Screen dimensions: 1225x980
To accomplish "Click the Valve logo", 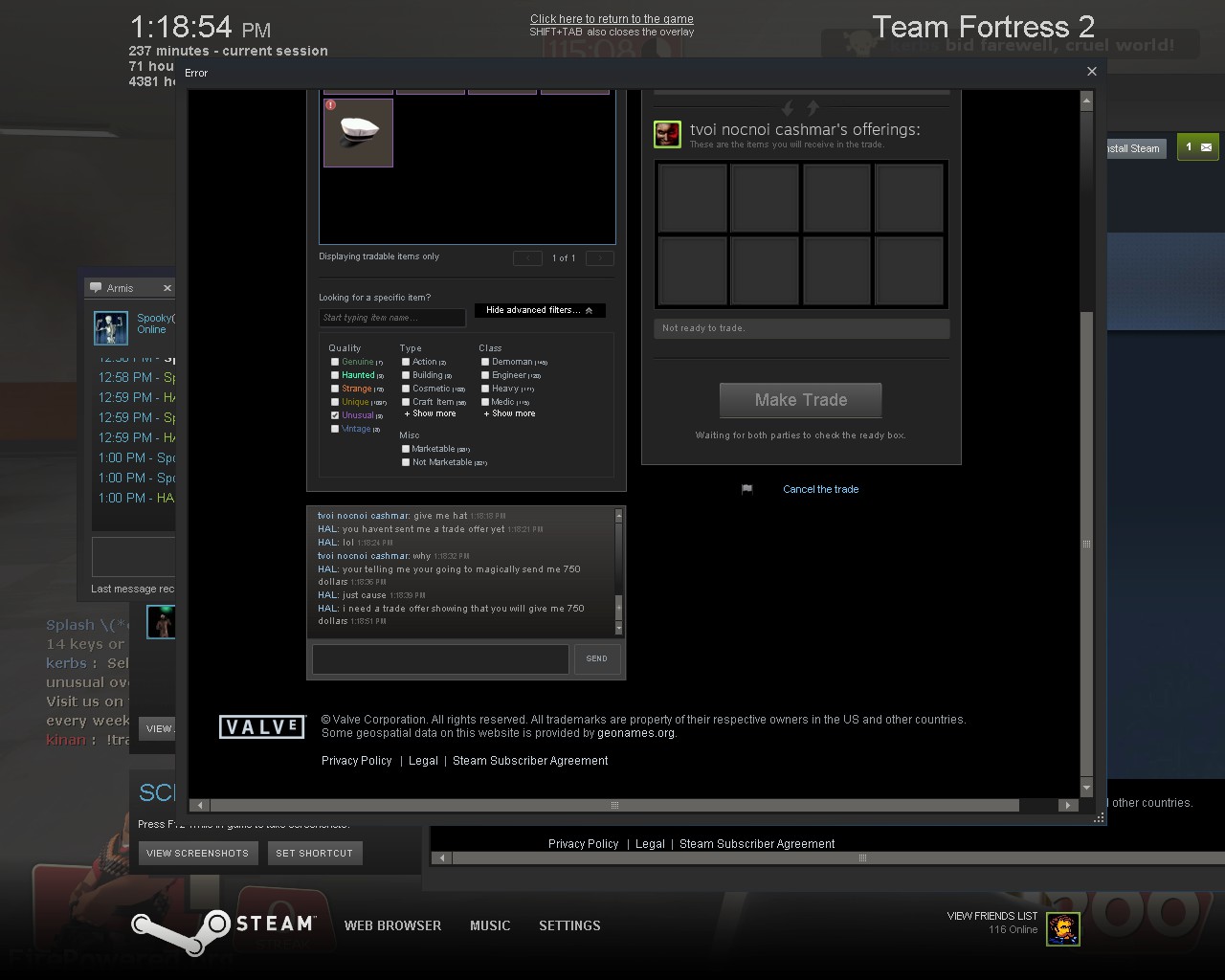I will click(261, 727).
